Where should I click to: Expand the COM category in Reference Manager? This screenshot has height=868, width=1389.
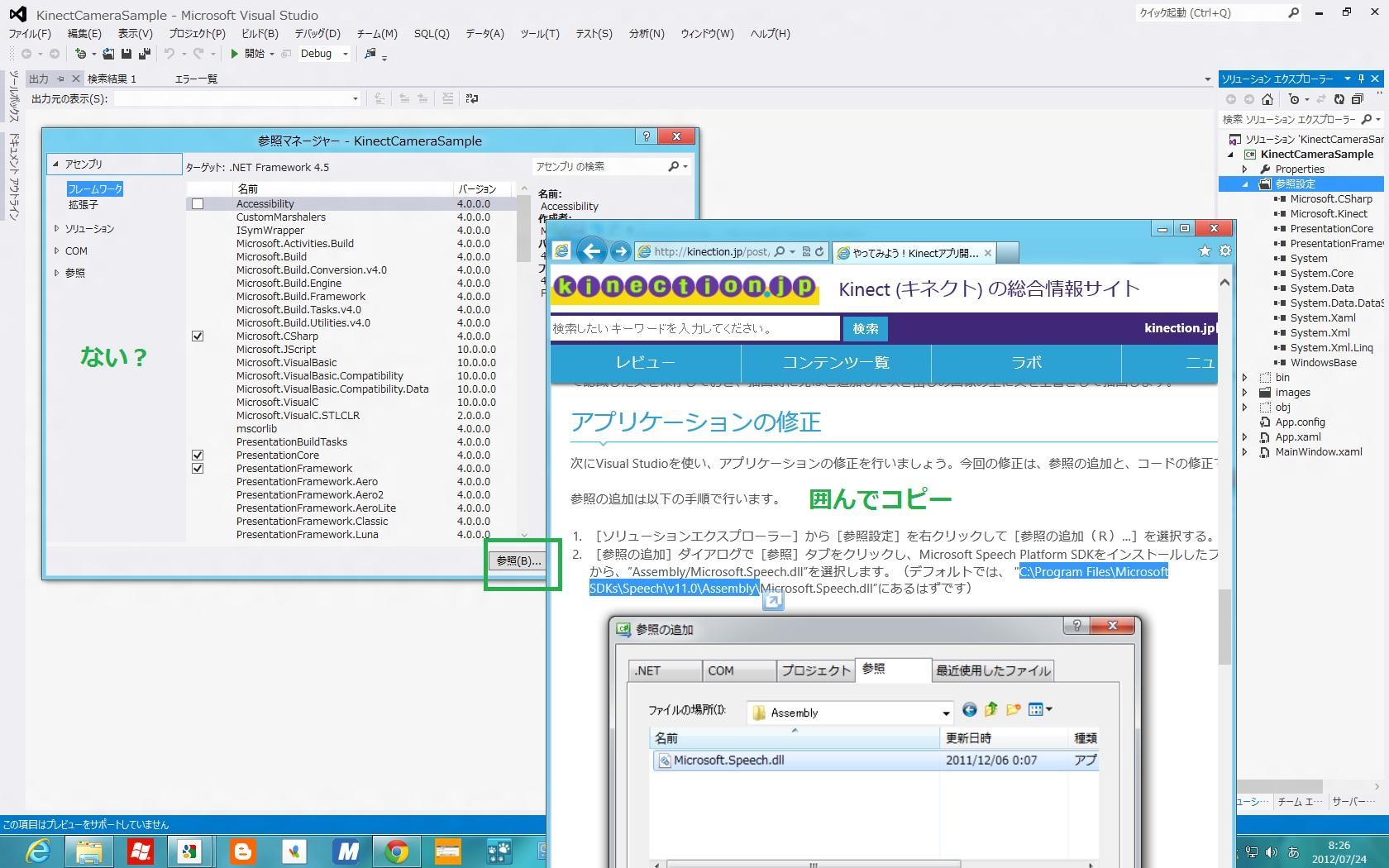coord(56,250)
